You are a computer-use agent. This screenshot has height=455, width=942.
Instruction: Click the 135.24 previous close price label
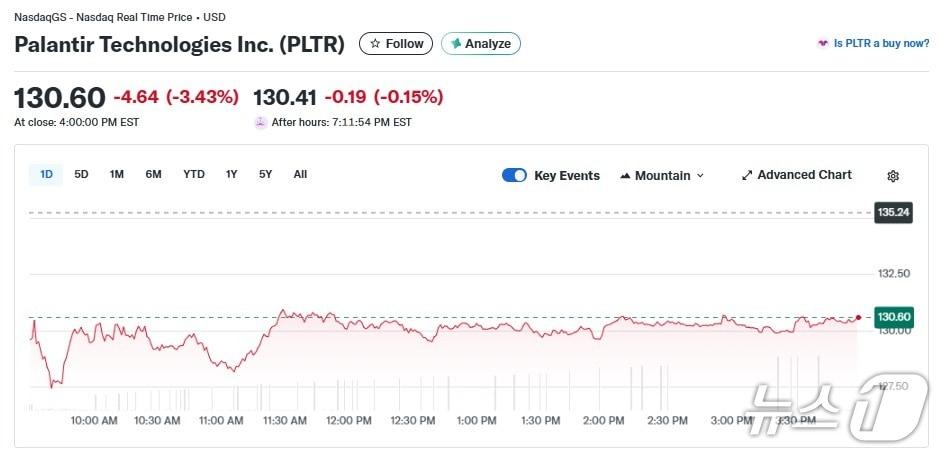pyautogui.click(x=892, y=212)
